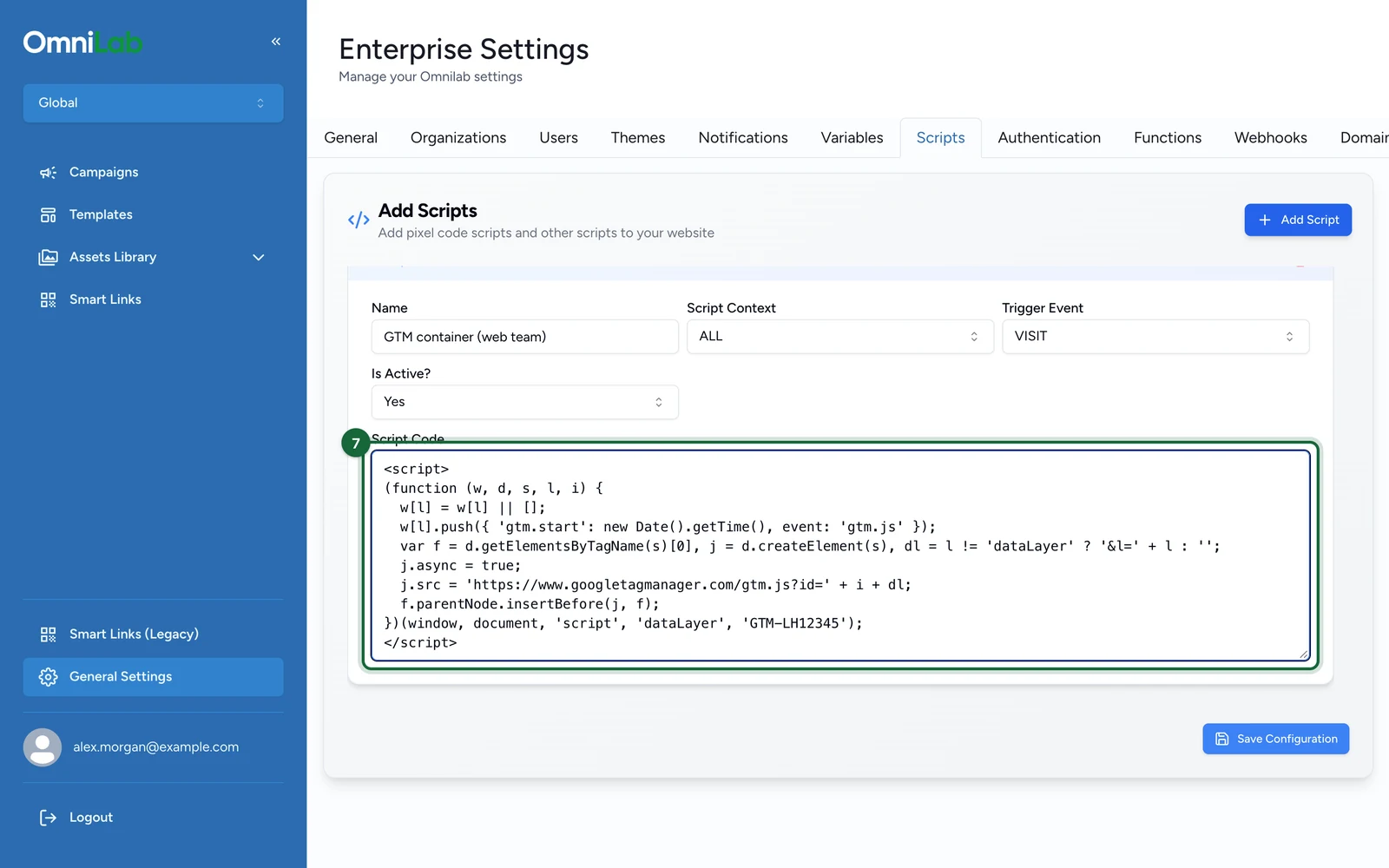Viewport: 1389px width, 868px height.
Task: Go to the Variables tab
Action: (852, 138)
